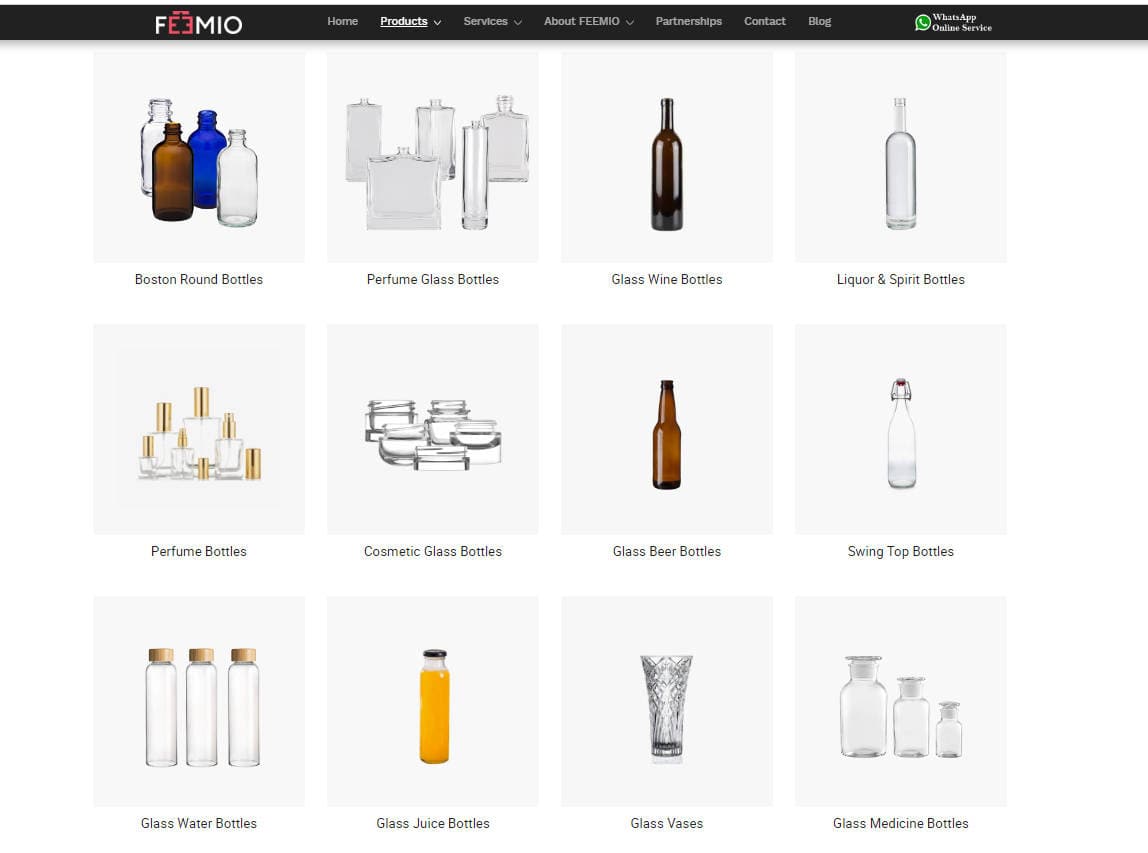Click the FEEMIO logo

198,22
